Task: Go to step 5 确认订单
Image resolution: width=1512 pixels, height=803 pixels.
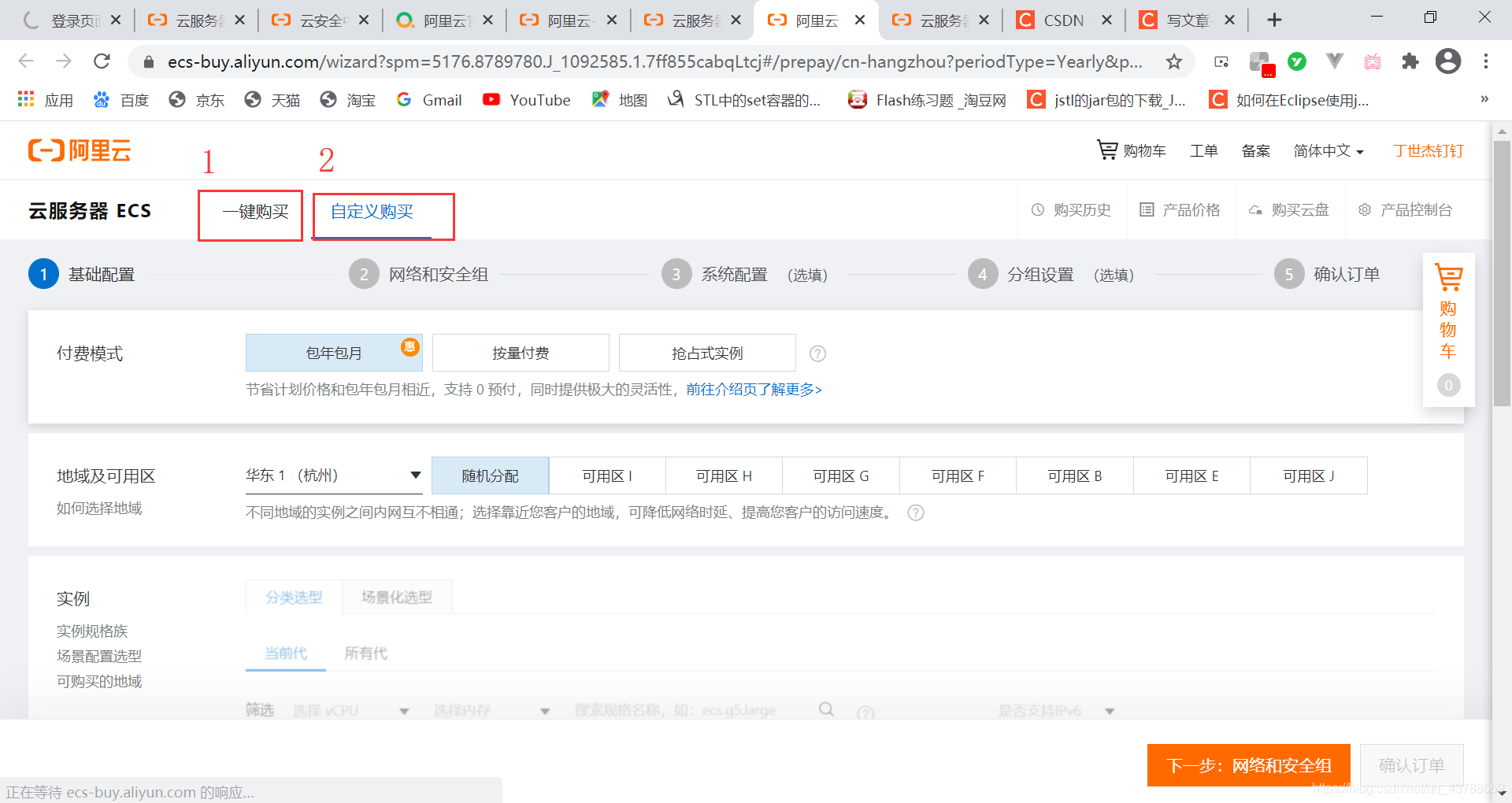Action: click(1327, 274)
